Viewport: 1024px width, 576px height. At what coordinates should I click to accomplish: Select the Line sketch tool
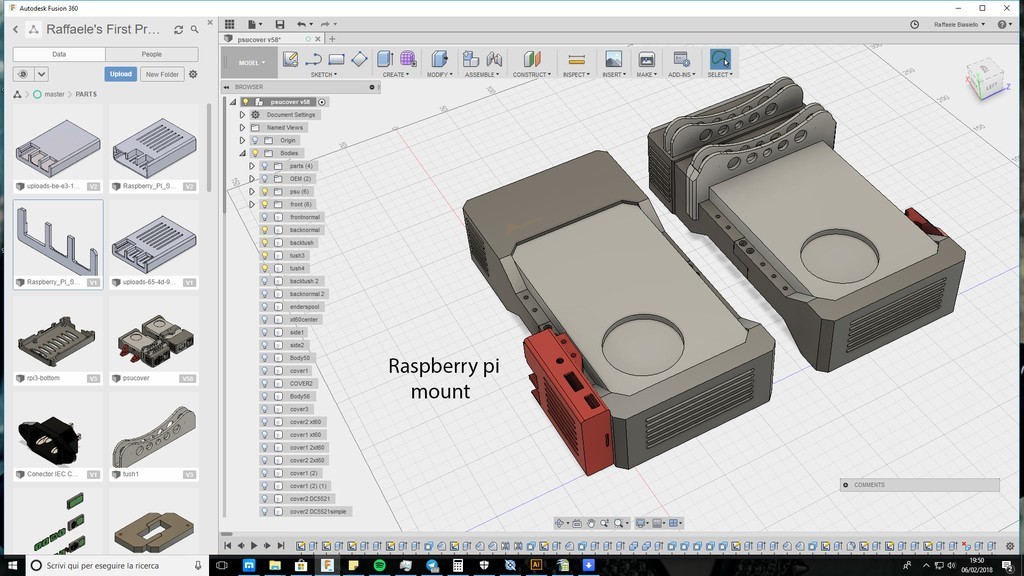point(313,59)
